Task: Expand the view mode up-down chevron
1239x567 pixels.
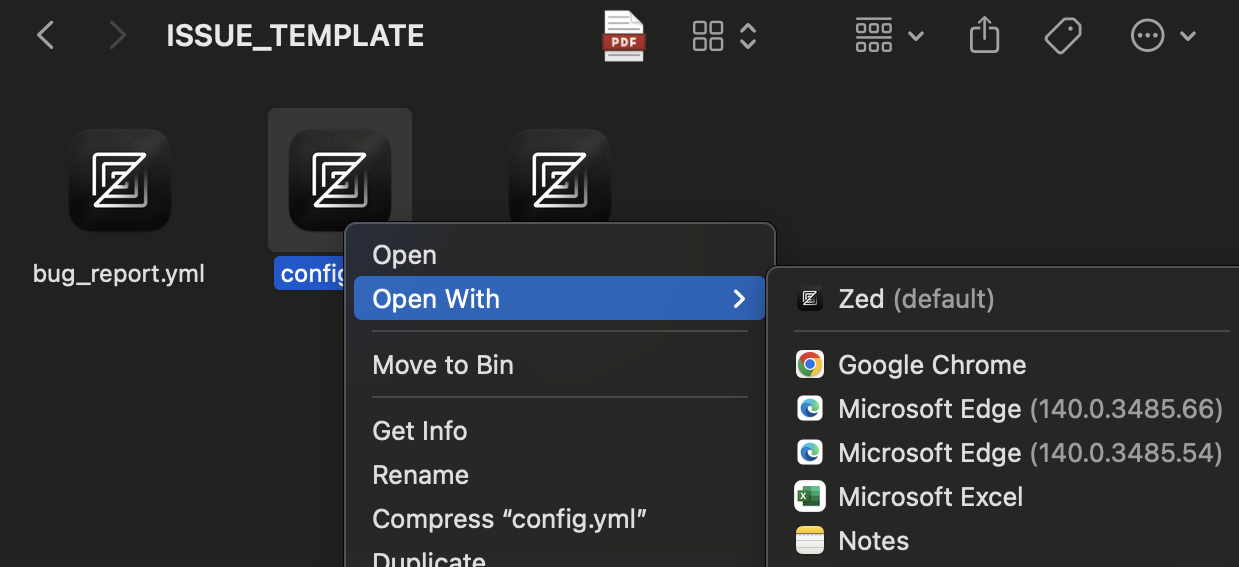Action: tap(748, 36)
